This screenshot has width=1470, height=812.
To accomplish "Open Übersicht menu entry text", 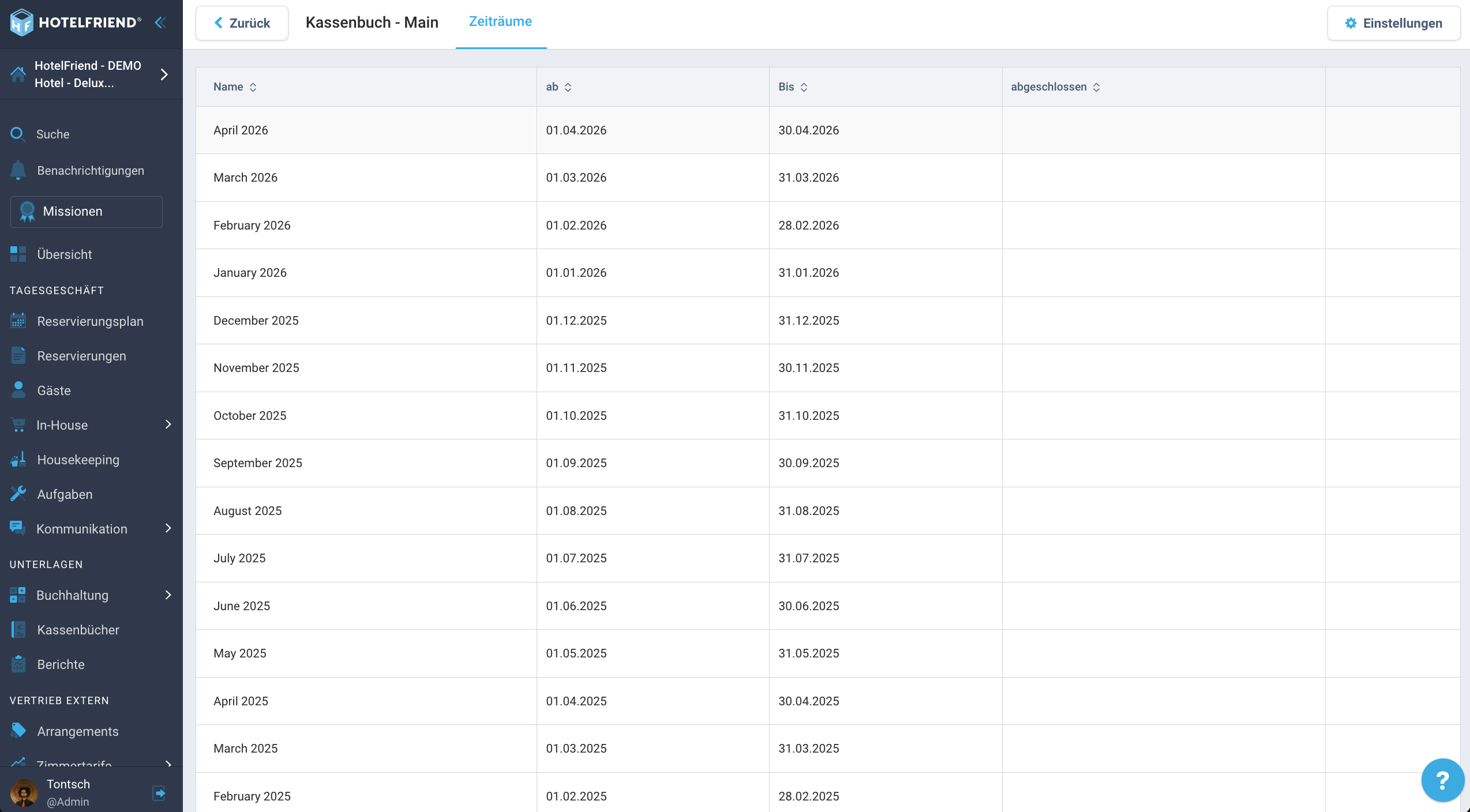I will click(65, 254).
